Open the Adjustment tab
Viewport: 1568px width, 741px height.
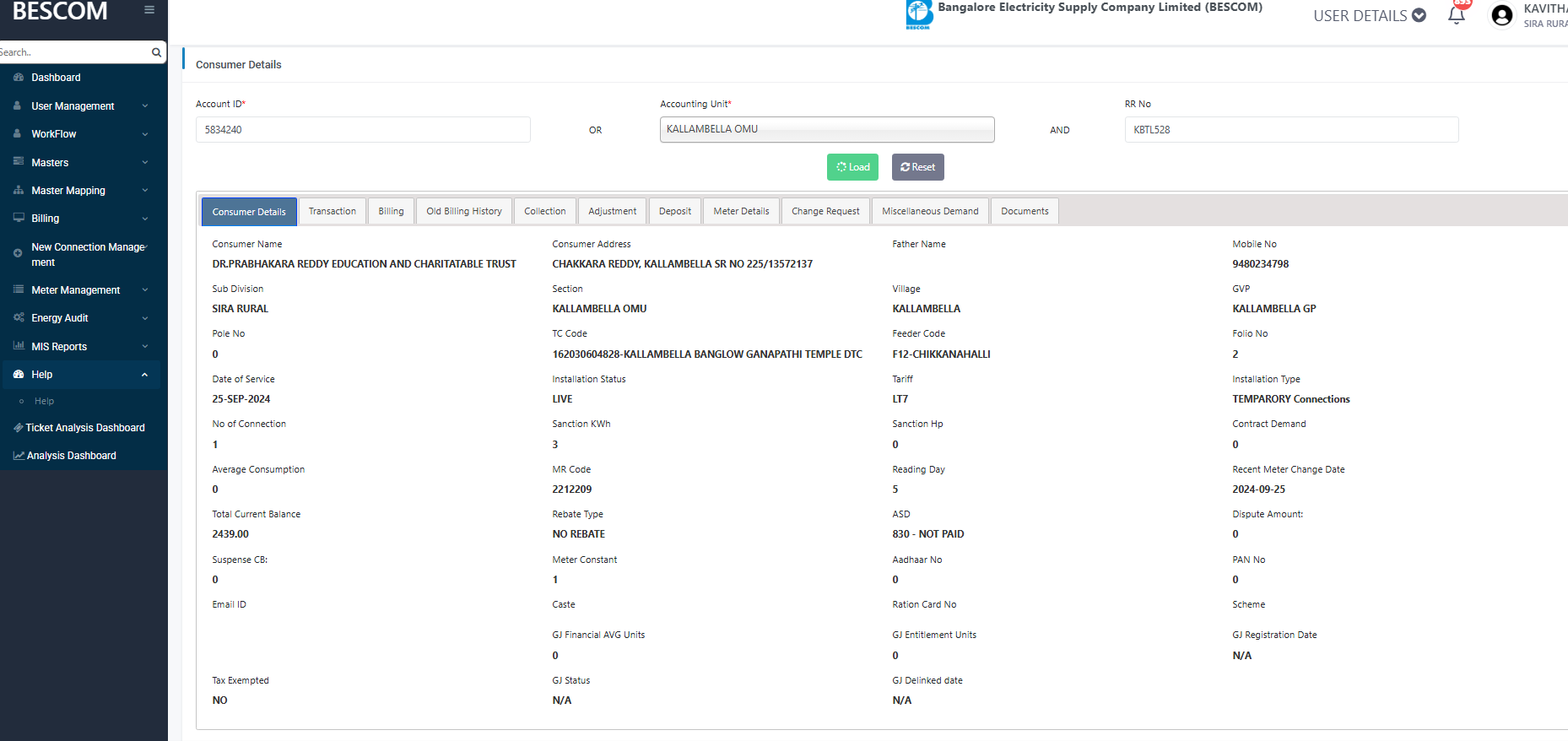click(613, 211)
